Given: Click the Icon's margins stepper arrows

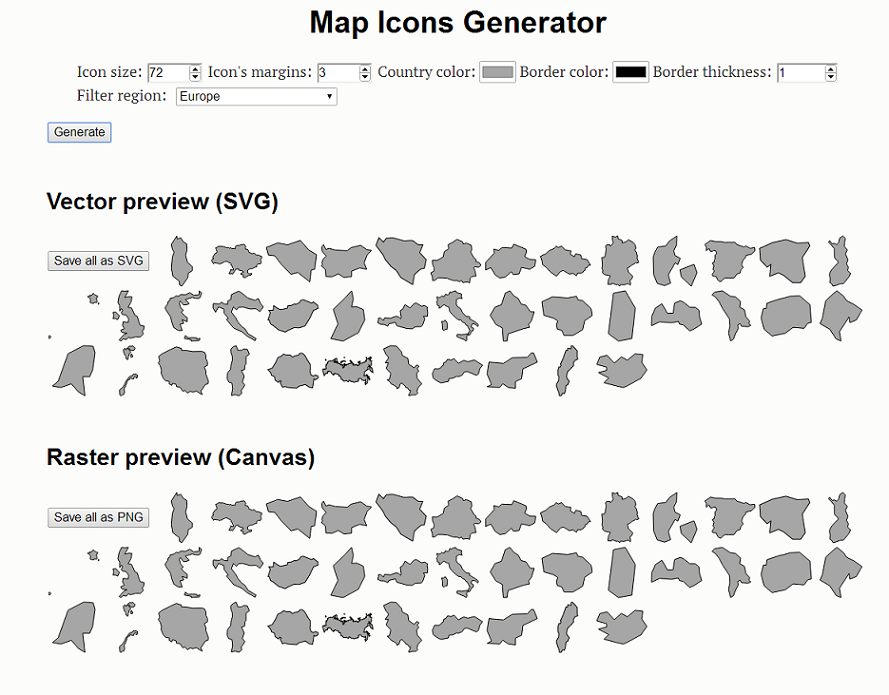Looking at the screenshot, I should (365, 73).
